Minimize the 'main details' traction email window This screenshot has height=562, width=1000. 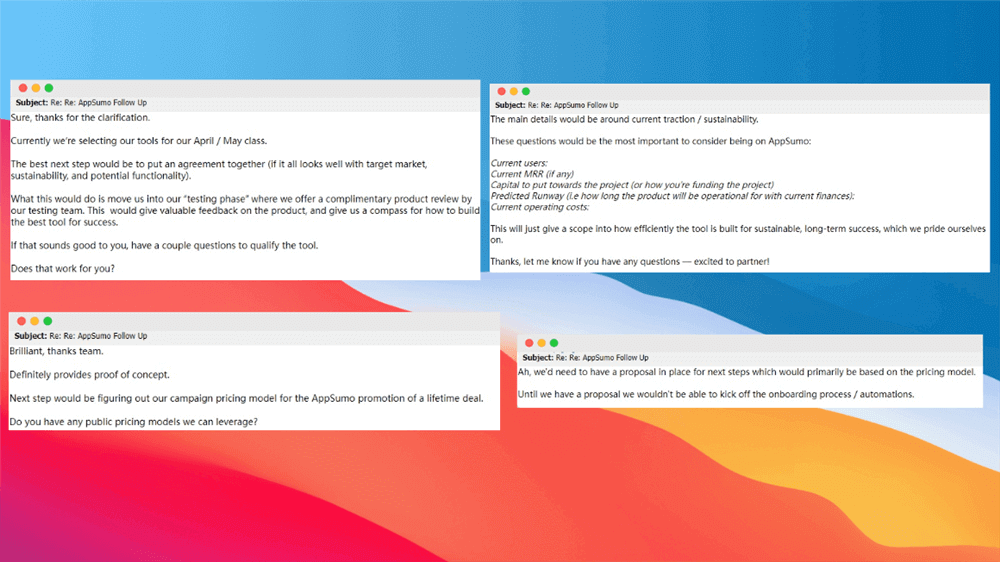pos(513,92)
